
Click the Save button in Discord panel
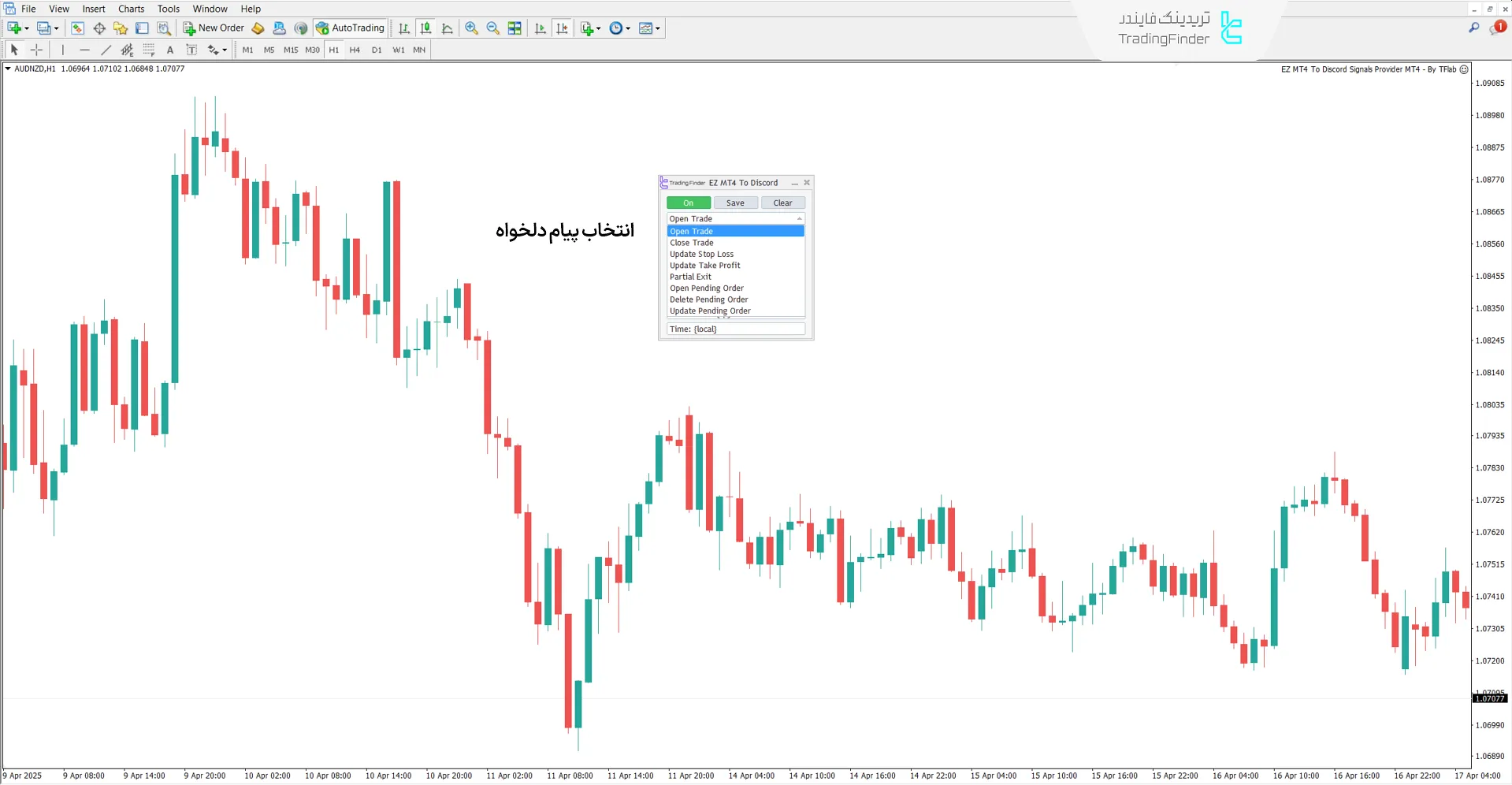(x=735, y=203)
